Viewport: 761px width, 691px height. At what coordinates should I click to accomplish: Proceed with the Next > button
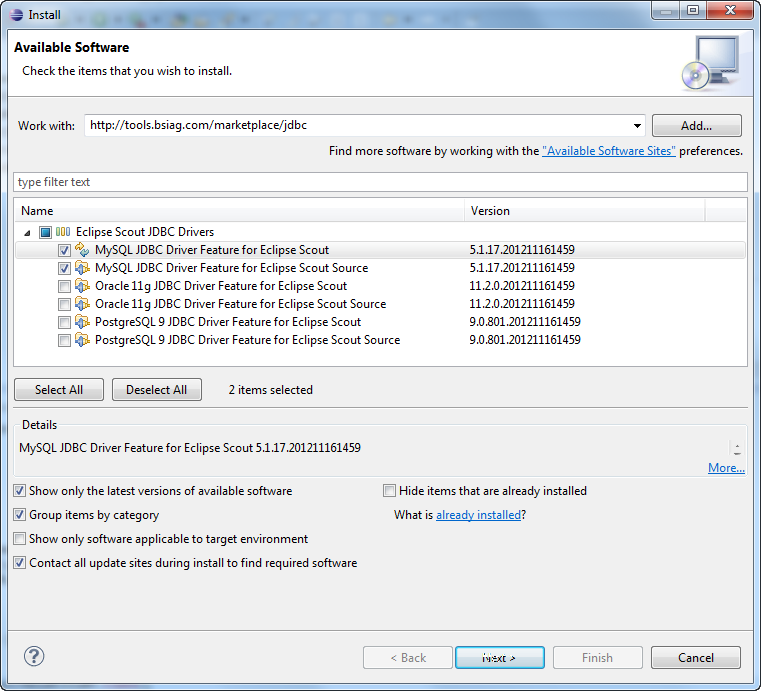[x=499, y=658]
